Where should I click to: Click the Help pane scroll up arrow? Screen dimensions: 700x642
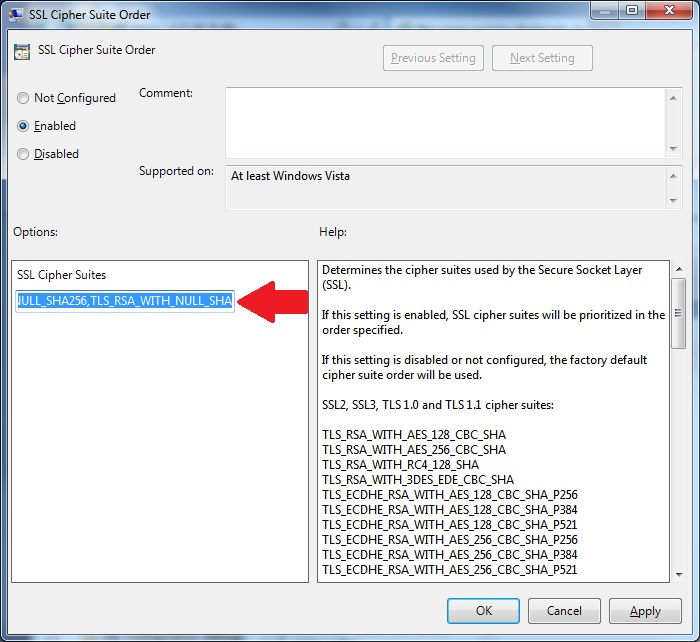[678, 270]
